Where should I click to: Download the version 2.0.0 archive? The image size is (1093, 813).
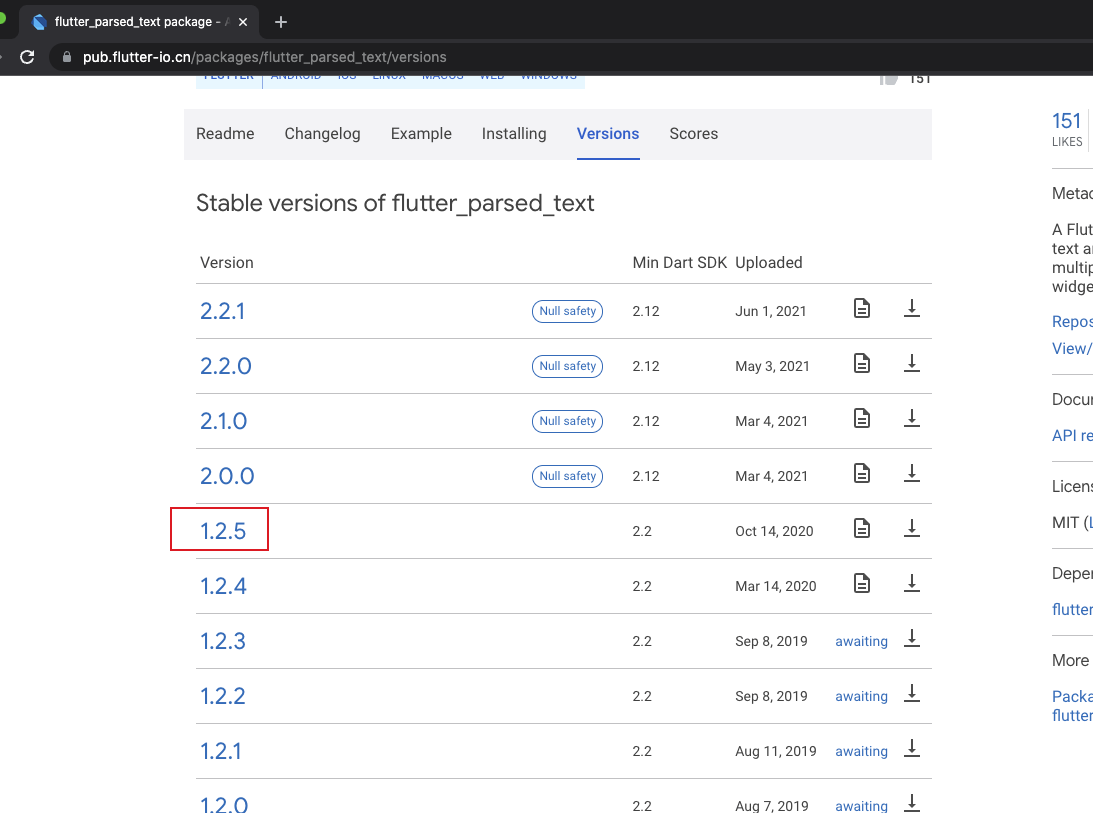[911, 474]
